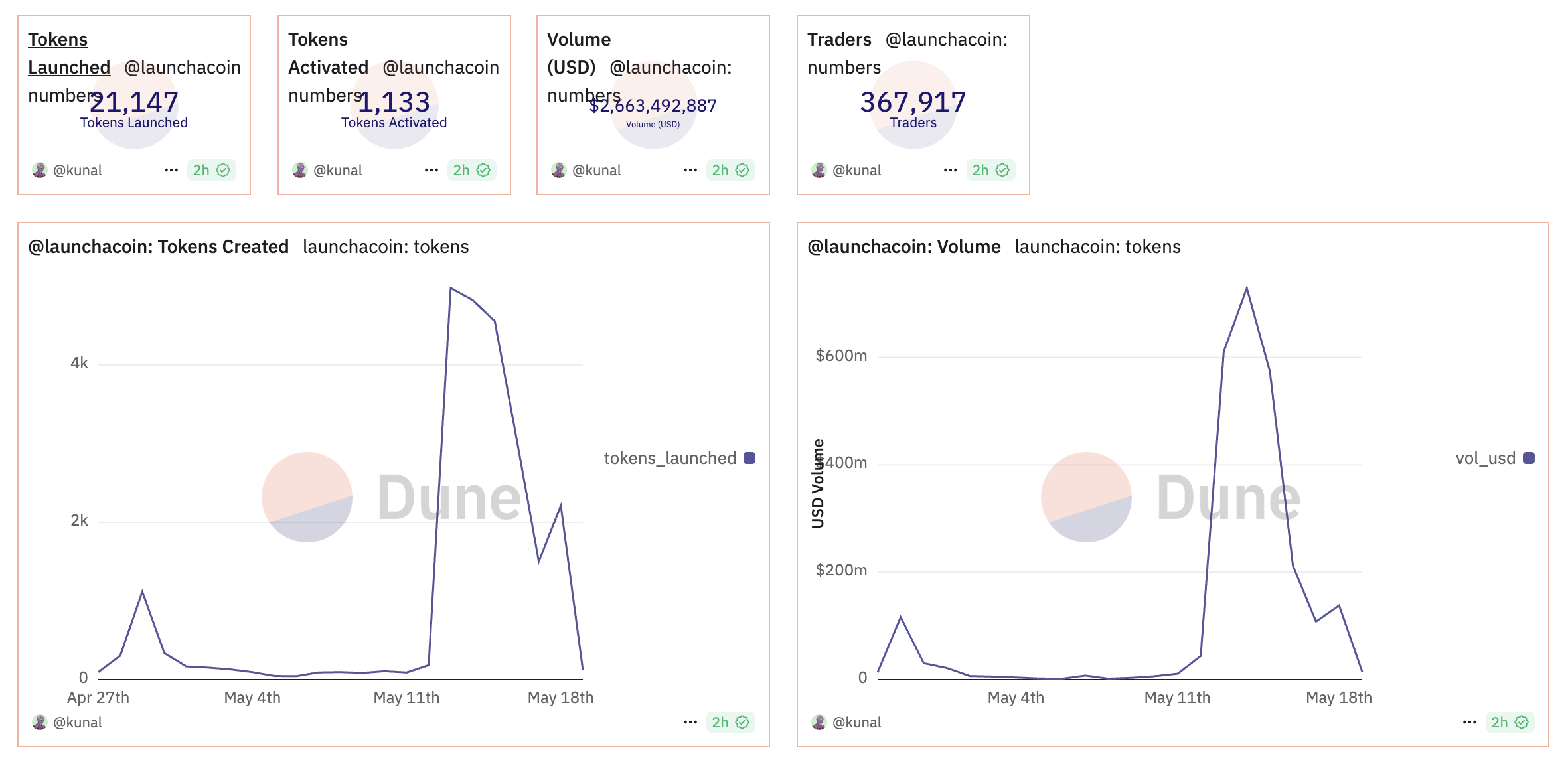Image resolution: width=1568 pixels, height=758 pixels.
Task: Toggle vol_usd series in Volume chart legend
Action: (1485, 458)
